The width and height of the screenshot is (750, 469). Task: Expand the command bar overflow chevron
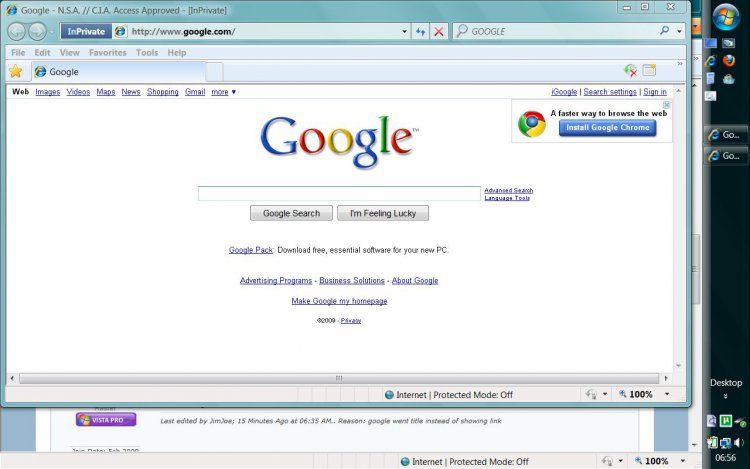[680, 64]
